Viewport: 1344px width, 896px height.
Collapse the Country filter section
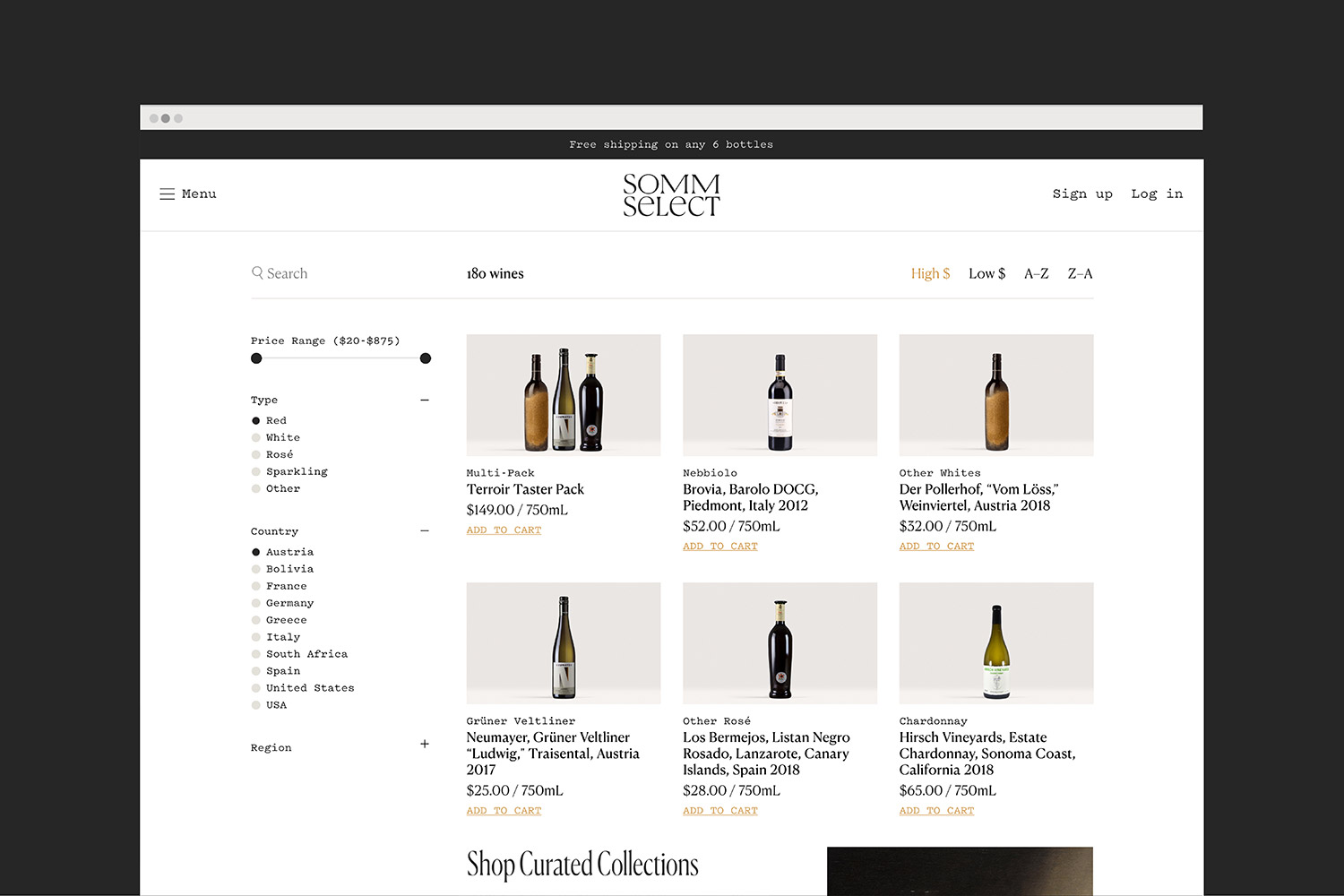pyautogui.click(x=425, y=531)
